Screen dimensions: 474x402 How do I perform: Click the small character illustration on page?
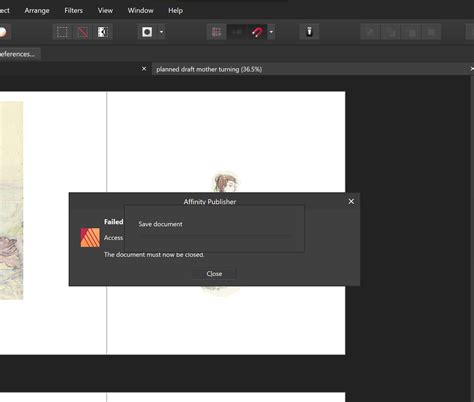(226, 182)
